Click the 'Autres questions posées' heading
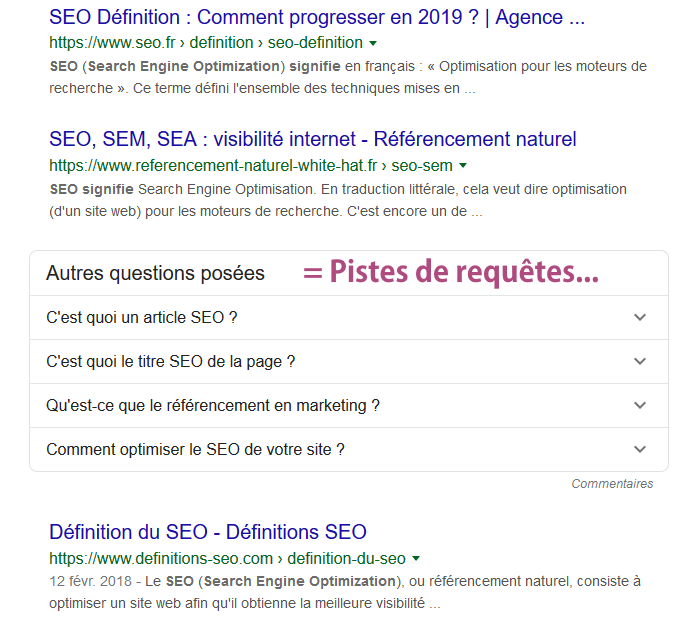The width and height of the screenshot is (684, 628). 155,273
